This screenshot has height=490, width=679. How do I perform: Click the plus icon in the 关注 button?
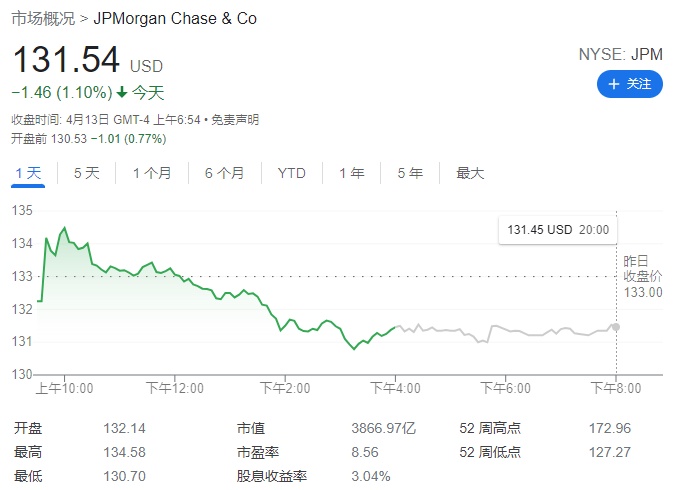(614, 84)
